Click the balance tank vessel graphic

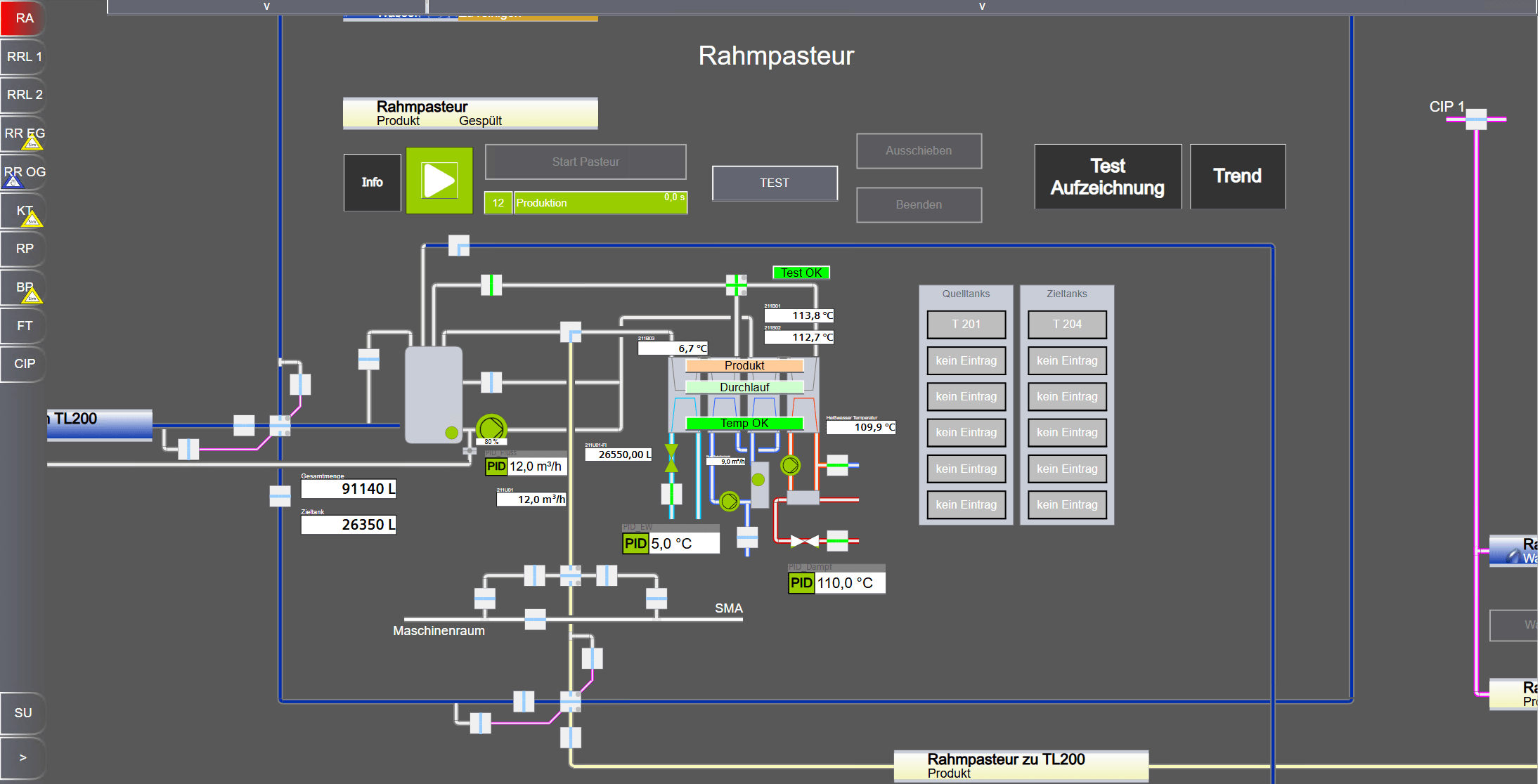tap(433, 394)
